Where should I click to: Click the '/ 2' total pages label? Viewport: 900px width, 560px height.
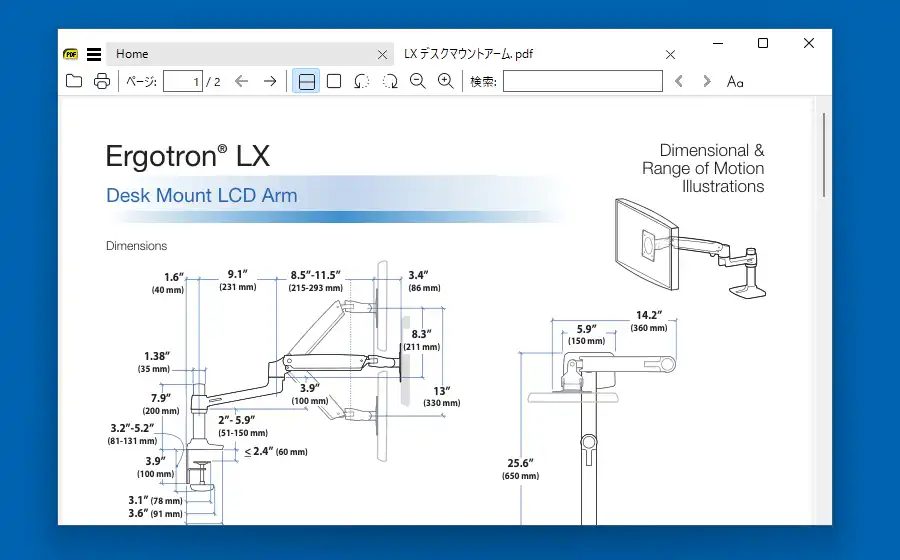(213, 82)
